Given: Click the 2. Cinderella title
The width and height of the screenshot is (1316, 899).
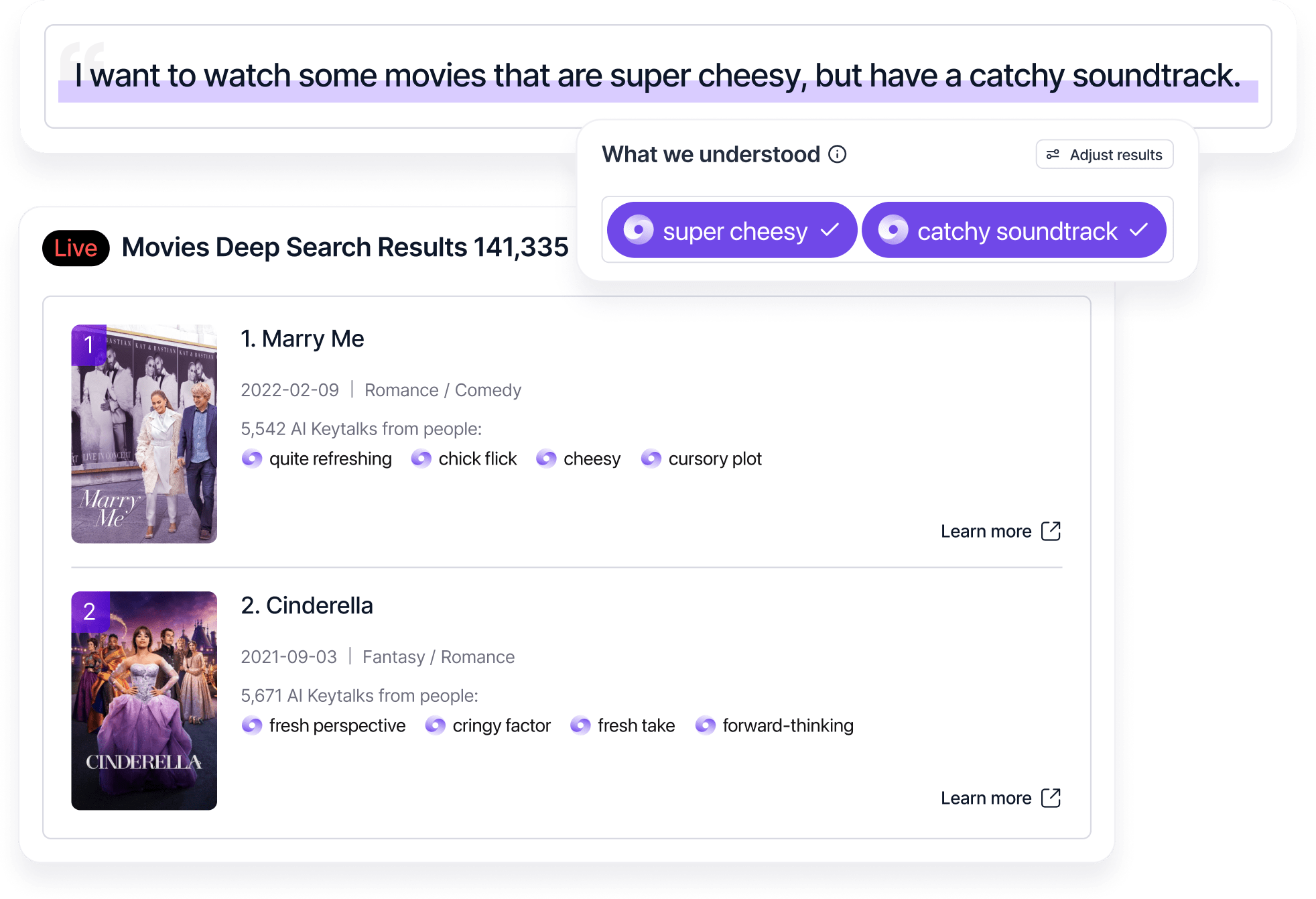Looking at the screenshot, I should [x=307, y=605].
